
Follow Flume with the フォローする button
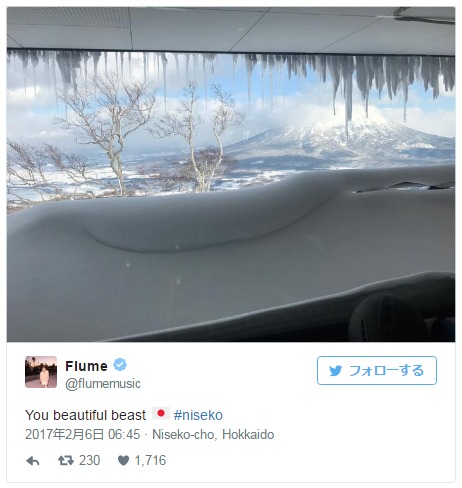pyautogui.click(x=377, y=370)
